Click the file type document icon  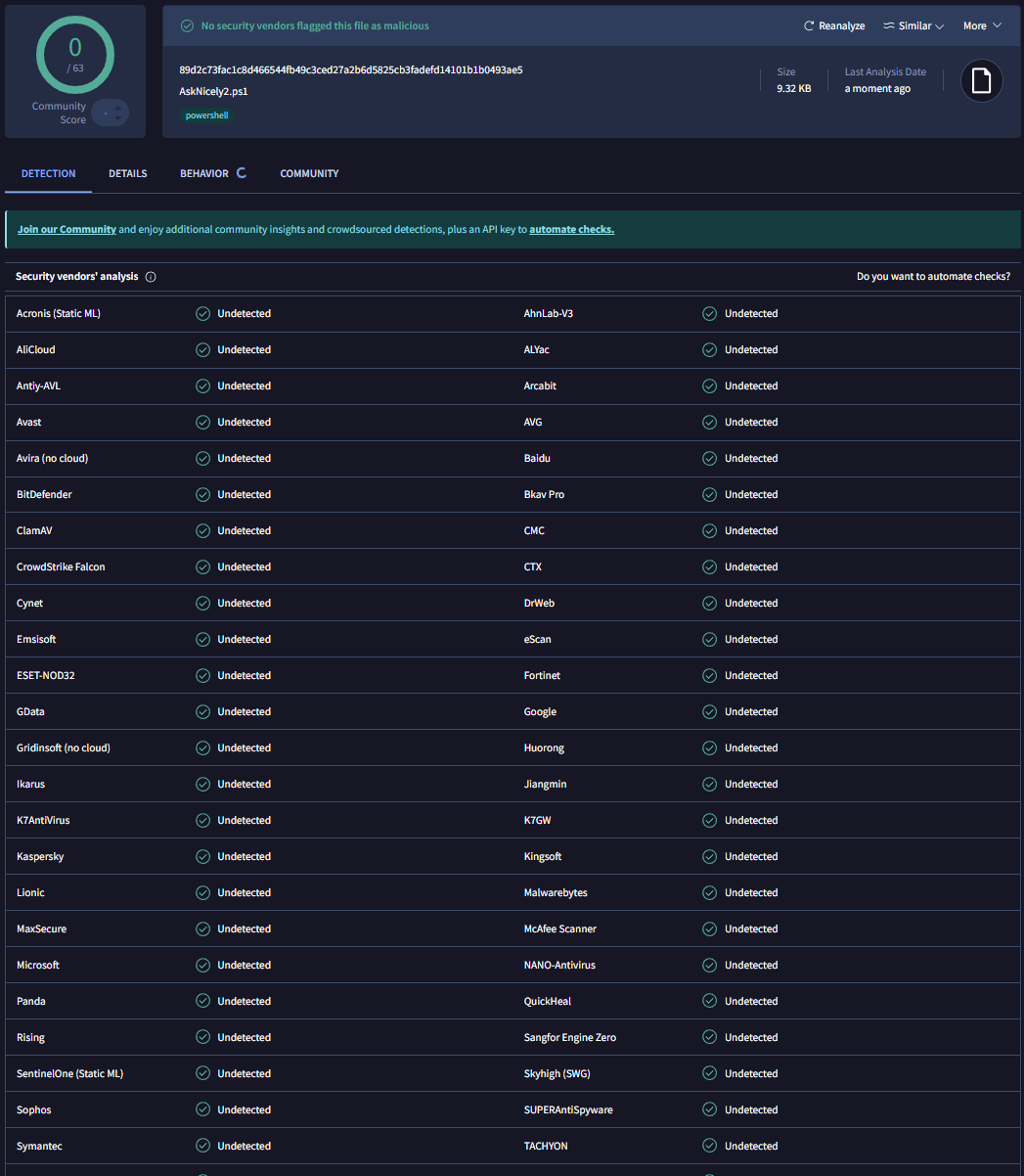pos(982,81)
